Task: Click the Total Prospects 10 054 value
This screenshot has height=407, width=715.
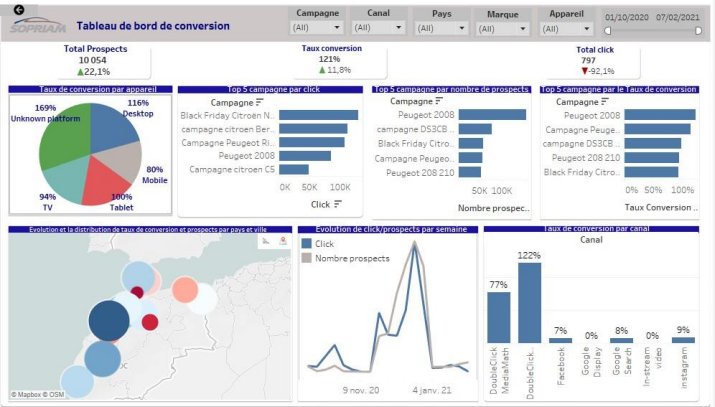Action: point(93,60)
